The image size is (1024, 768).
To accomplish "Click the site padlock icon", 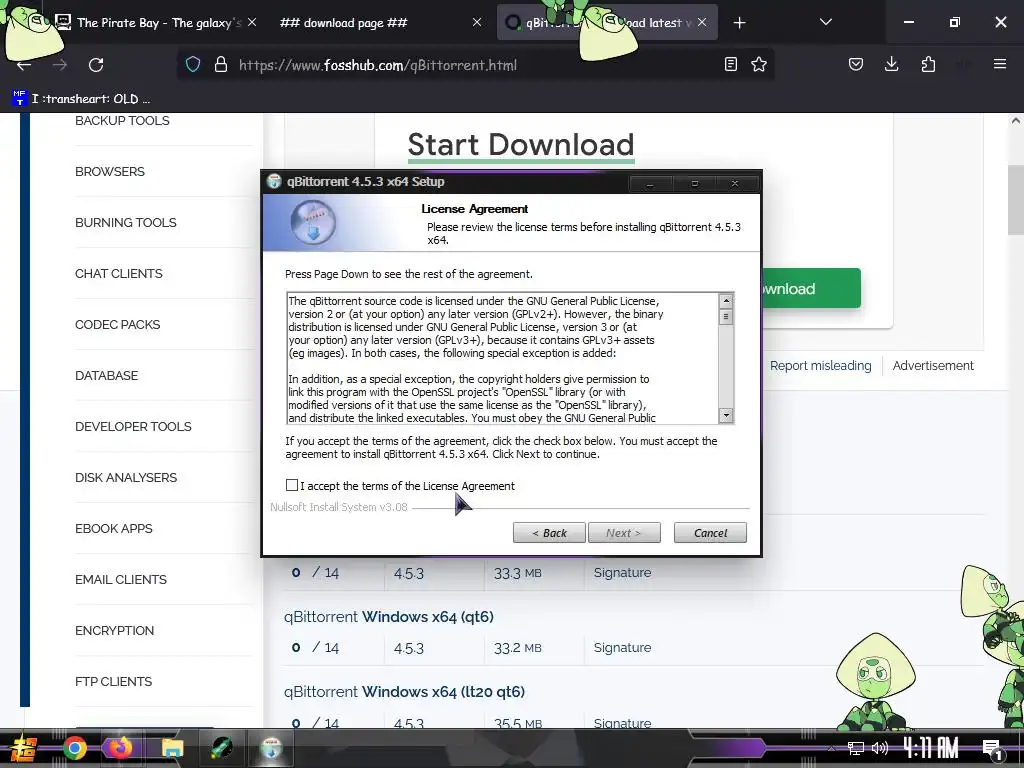I will click(221, 65).
